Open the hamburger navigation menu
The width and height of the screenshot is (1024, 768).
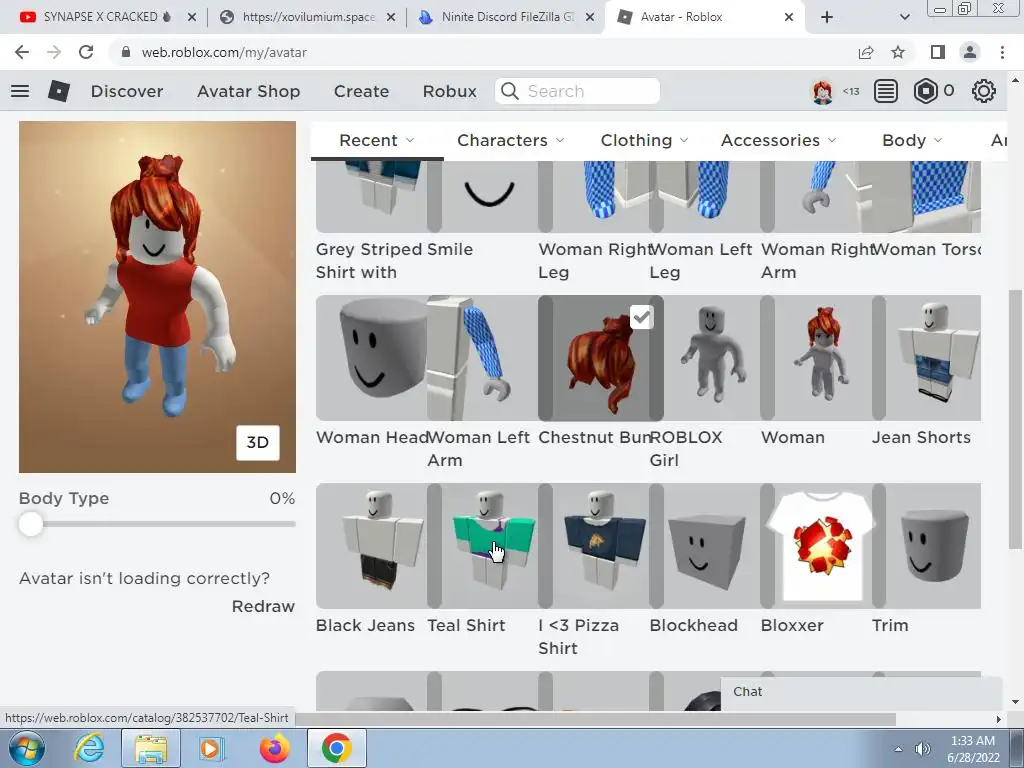tap(20, 91)
